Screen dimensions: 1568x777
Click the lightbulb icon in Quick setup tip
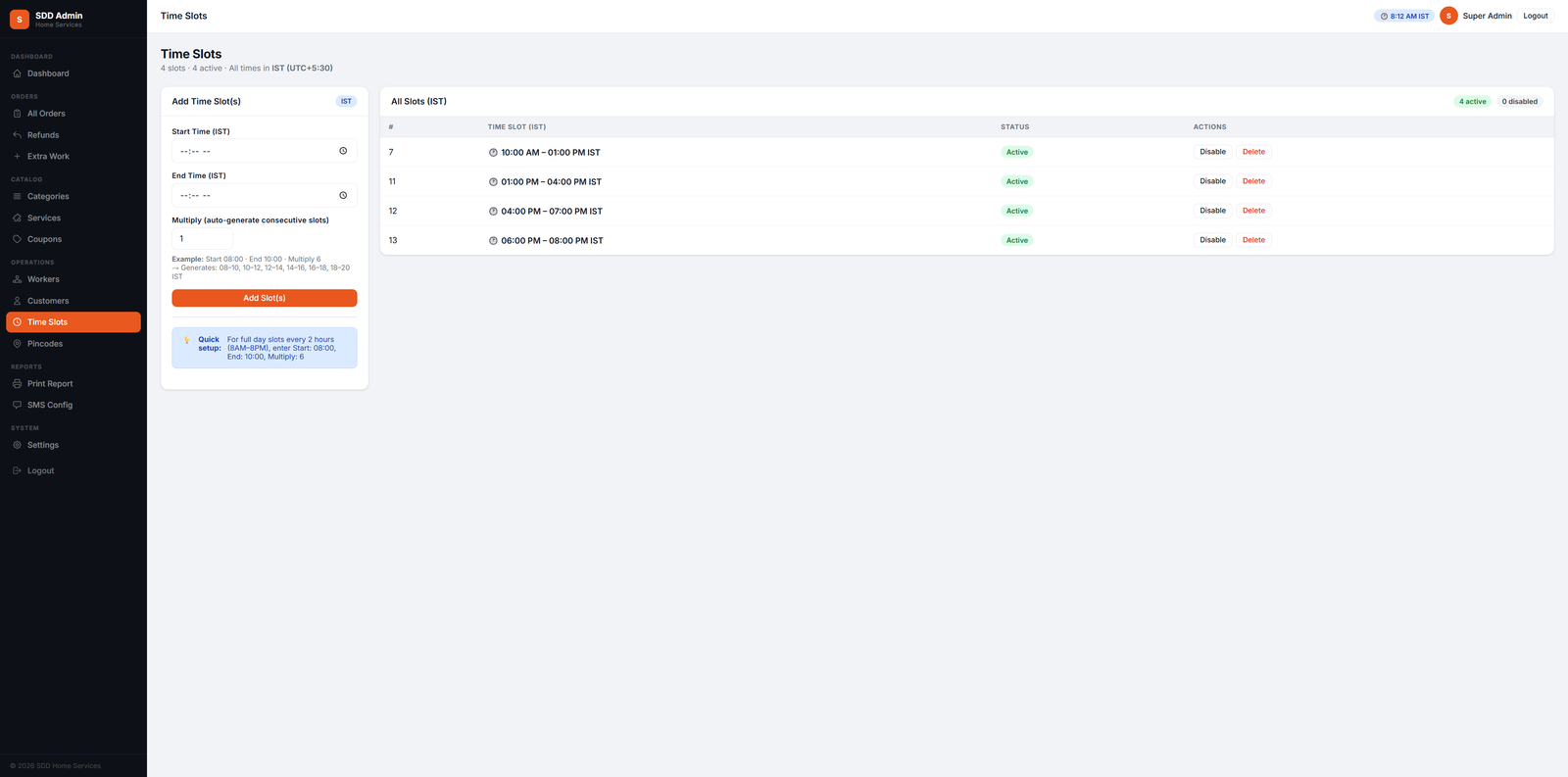click(x=187, y=340)
